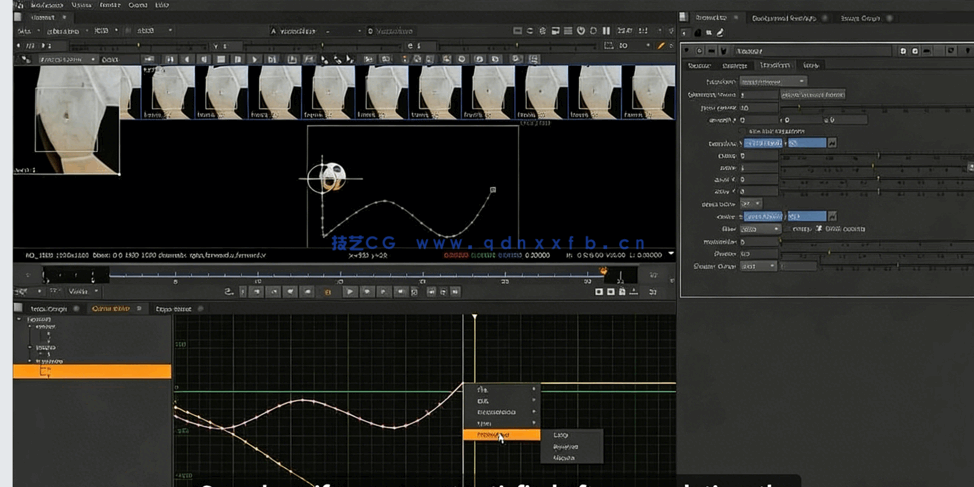This screenshot has height=487, width=974.
Task: Toggle the black outside checkbox
Action: pyautogui.click(x=820, y=229)
